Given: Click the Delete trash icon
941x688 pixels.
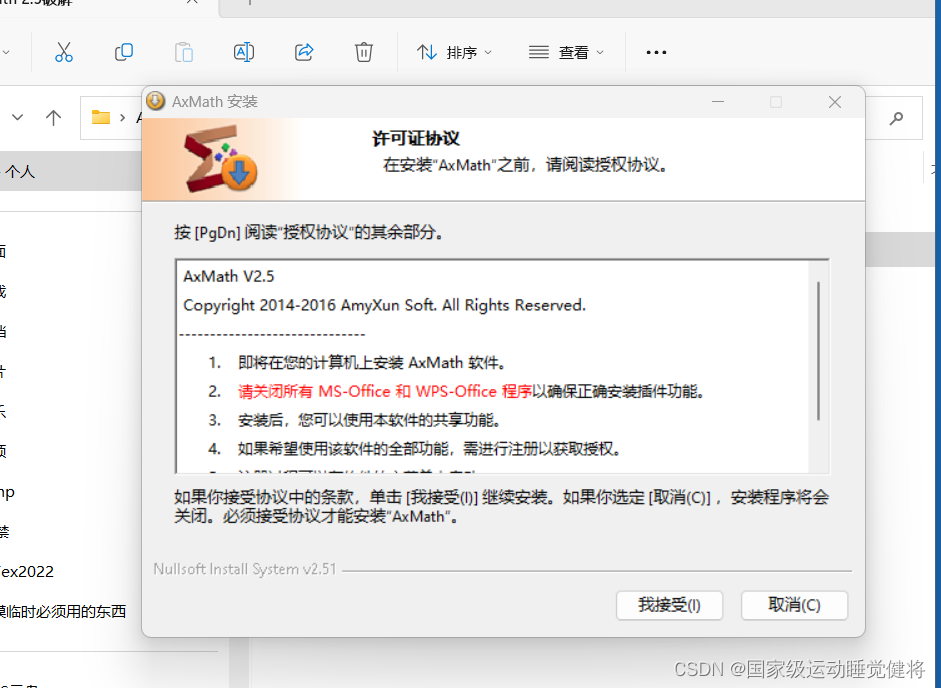Looking at the screenshot, I should pos(364,52).
